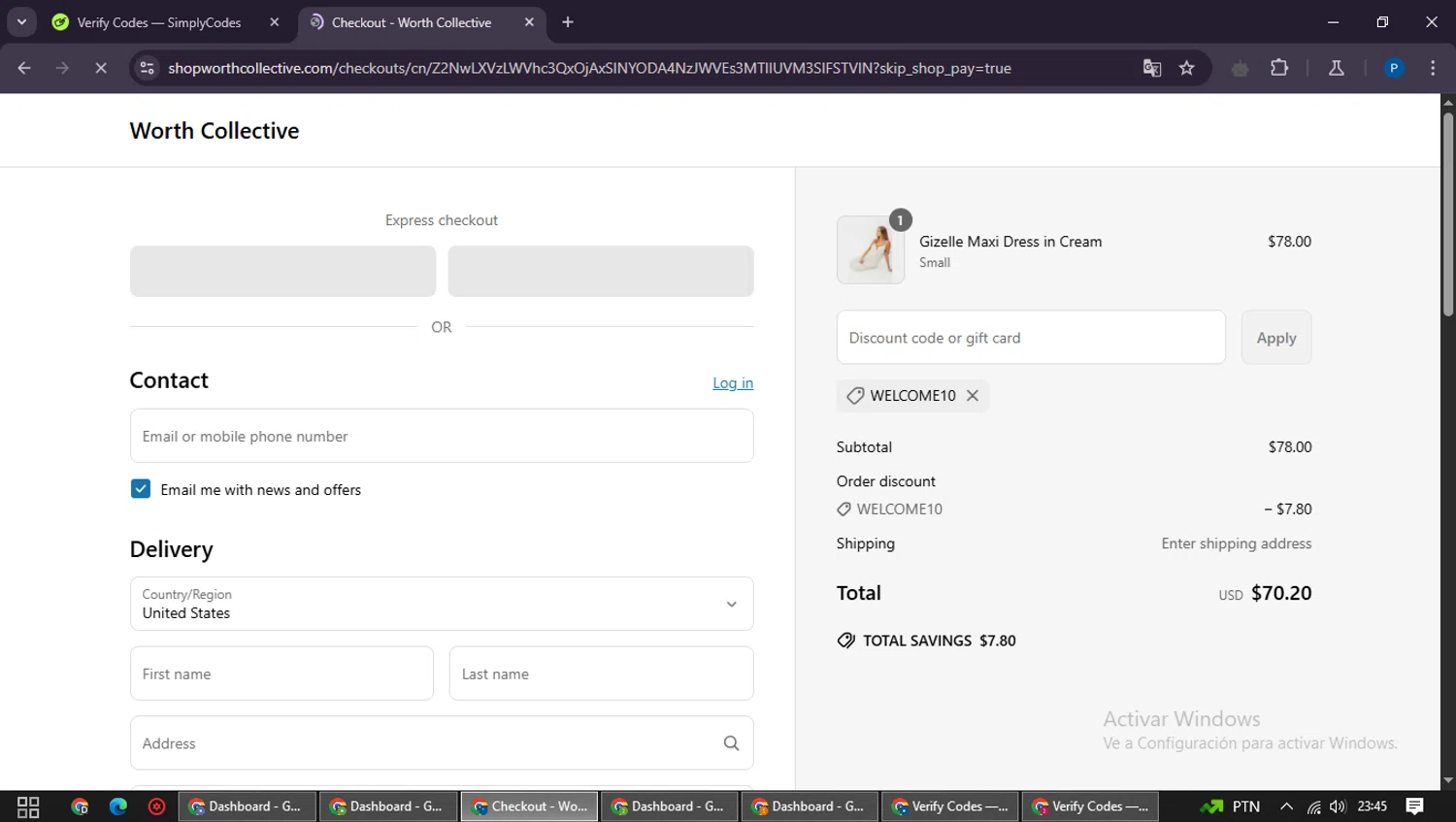The width and height of the screenshot is (1456, 822).
Task: Switch to first Dashboard - G... taskbar window
Action: tap(248, 806)
